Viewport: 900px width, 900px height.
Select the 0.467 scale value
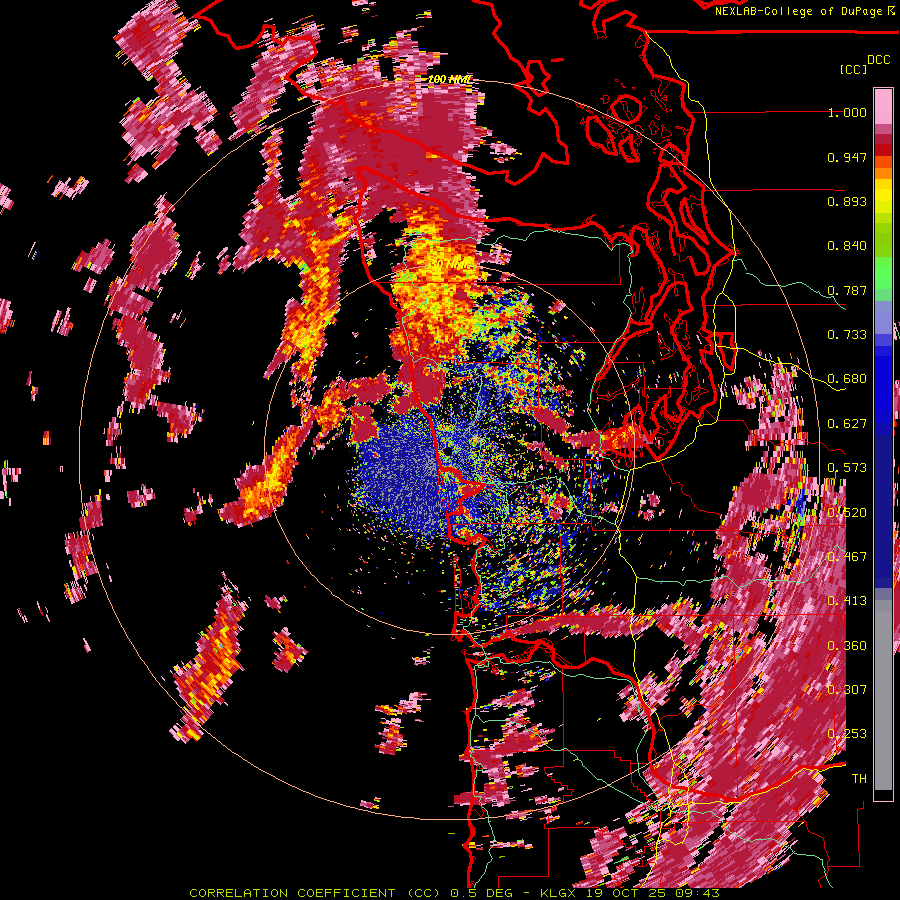coord(847,557)
